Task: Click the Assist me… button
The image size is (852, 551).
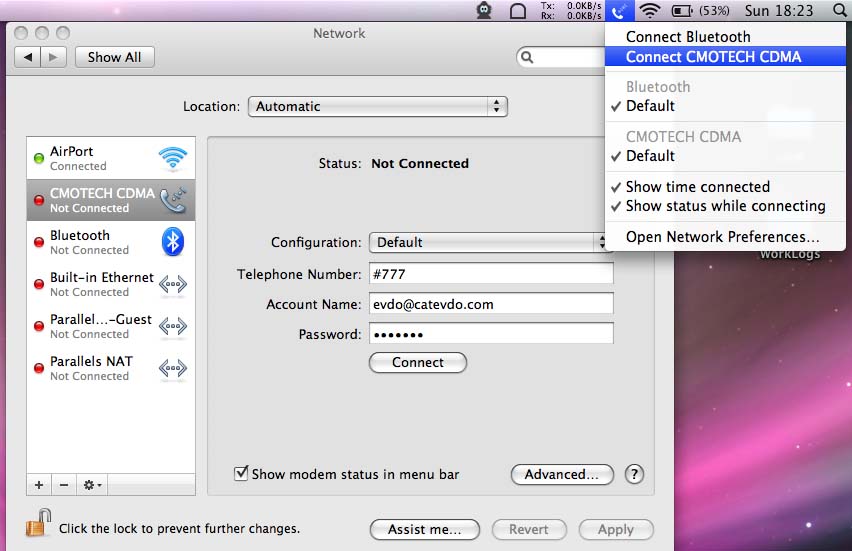Action: point(425,529)
